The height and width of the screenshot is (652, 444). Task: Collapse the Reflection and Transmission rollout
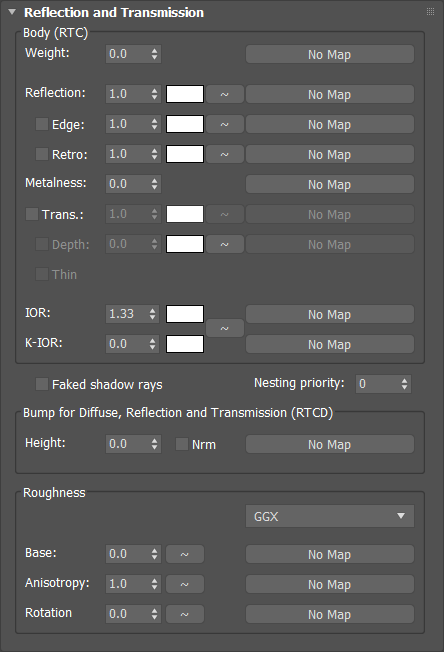(x=12, y=12)
